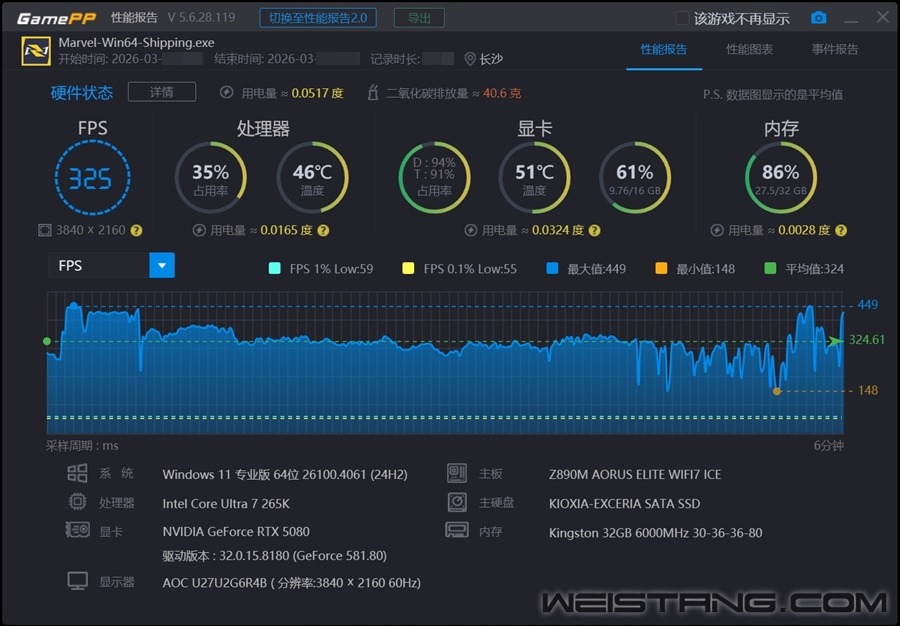This screenshot has height=626, width=900.
Task: Click the GPU D:94% usage gauge
Action: point(435,177)
